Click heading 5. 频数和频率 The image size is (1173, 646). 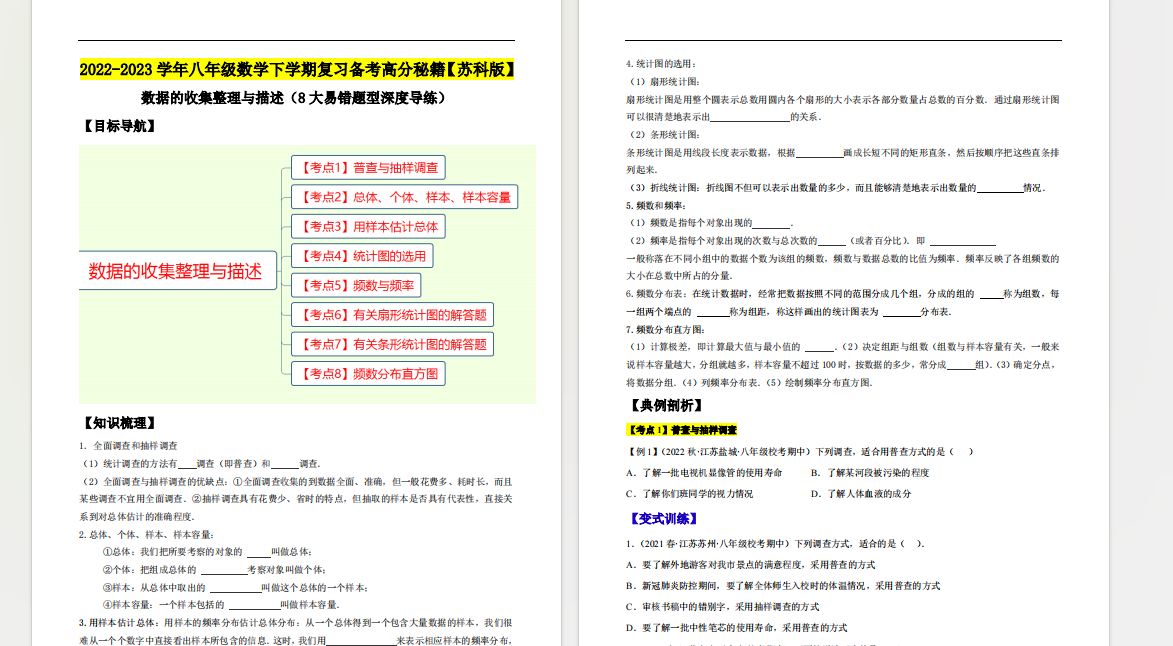(657, 206)
